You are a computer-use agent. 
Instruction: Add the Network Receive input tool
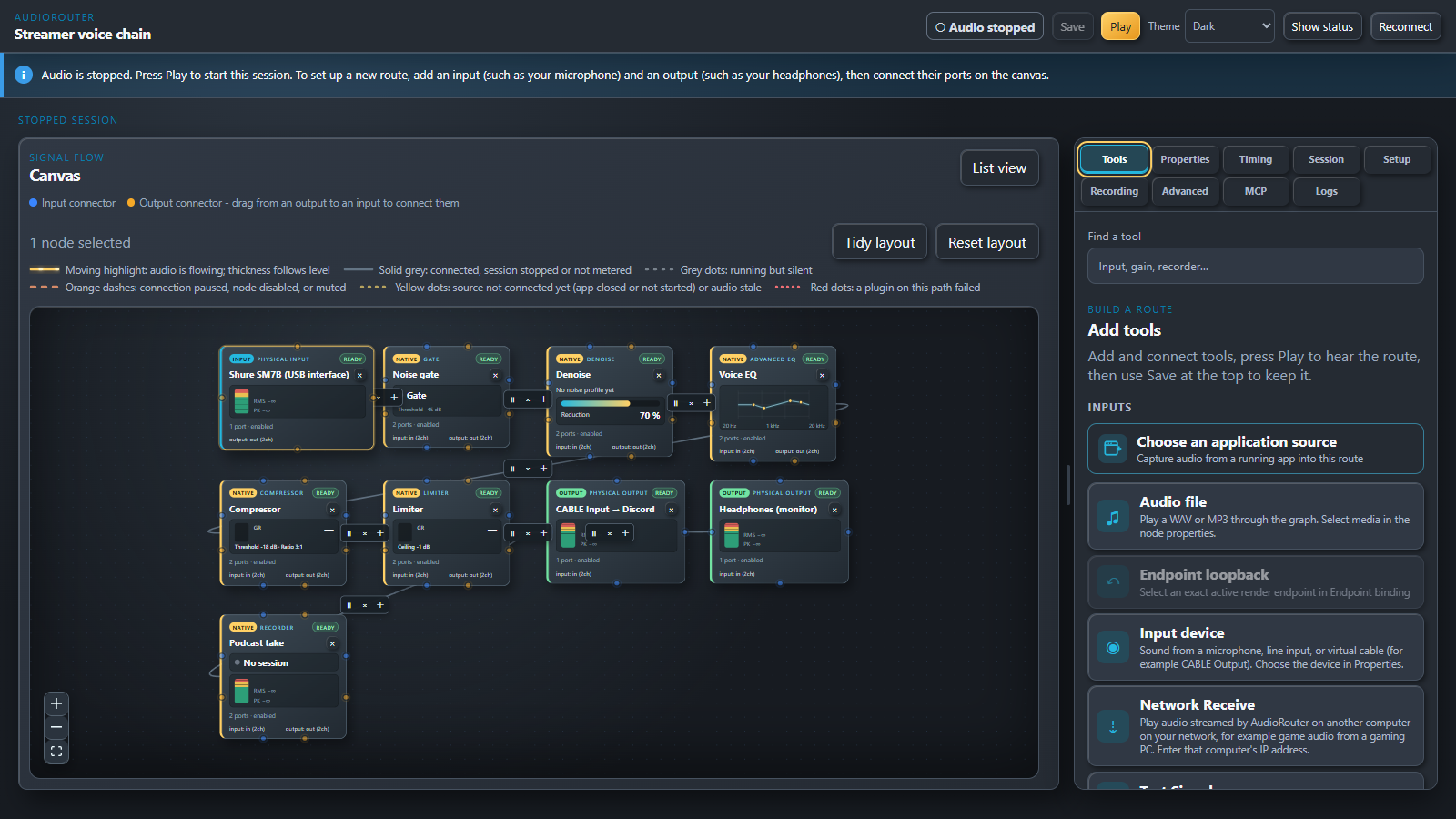(x=1256, y=726)
